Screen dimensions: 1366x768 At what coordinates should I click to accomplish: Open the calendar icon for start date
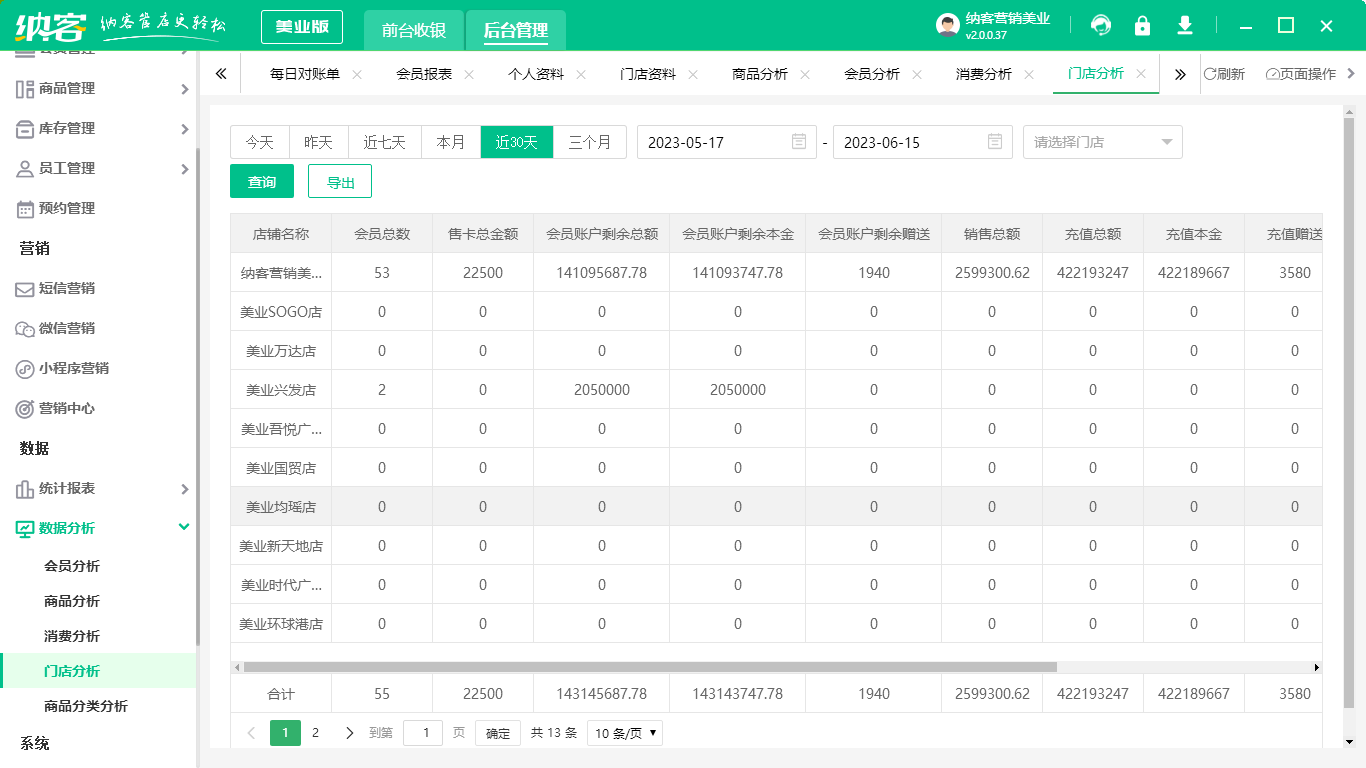(799, 142)
